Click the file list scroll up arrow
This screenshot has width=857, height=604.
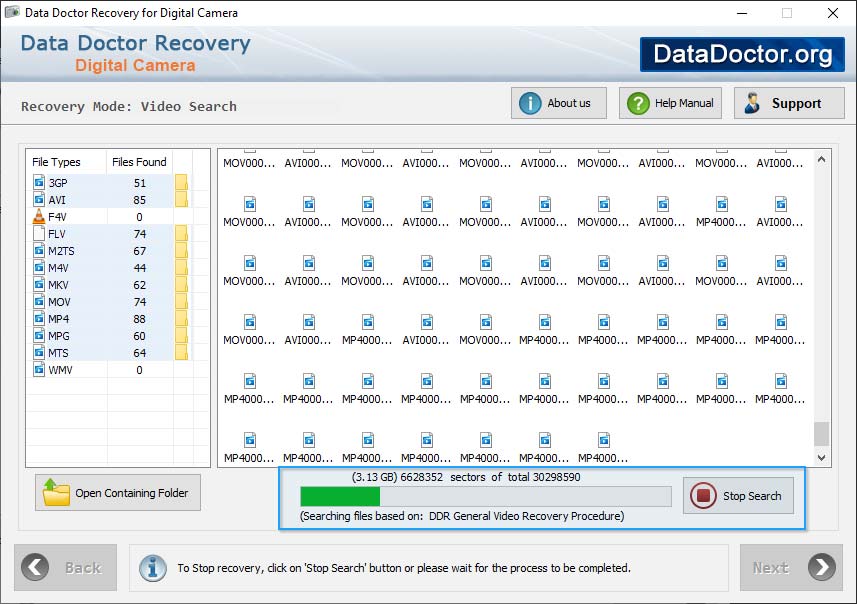[821, 159]
